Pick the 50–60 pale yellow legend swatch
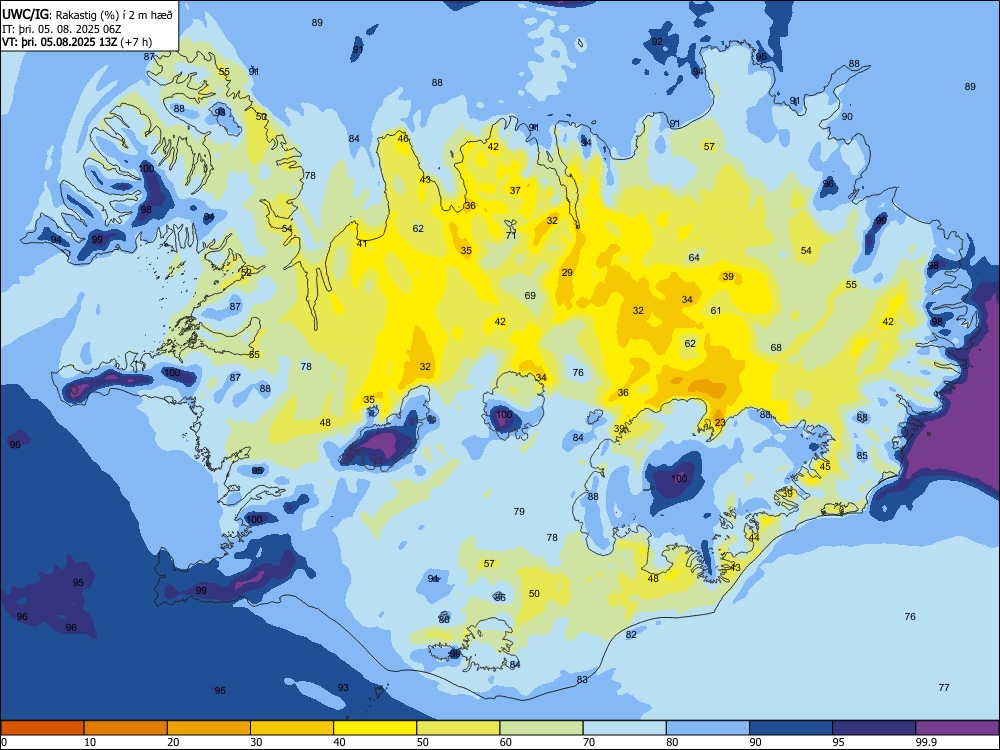Screen dimensions: 1000x750 pyautogui.click(x=458, y=728)
